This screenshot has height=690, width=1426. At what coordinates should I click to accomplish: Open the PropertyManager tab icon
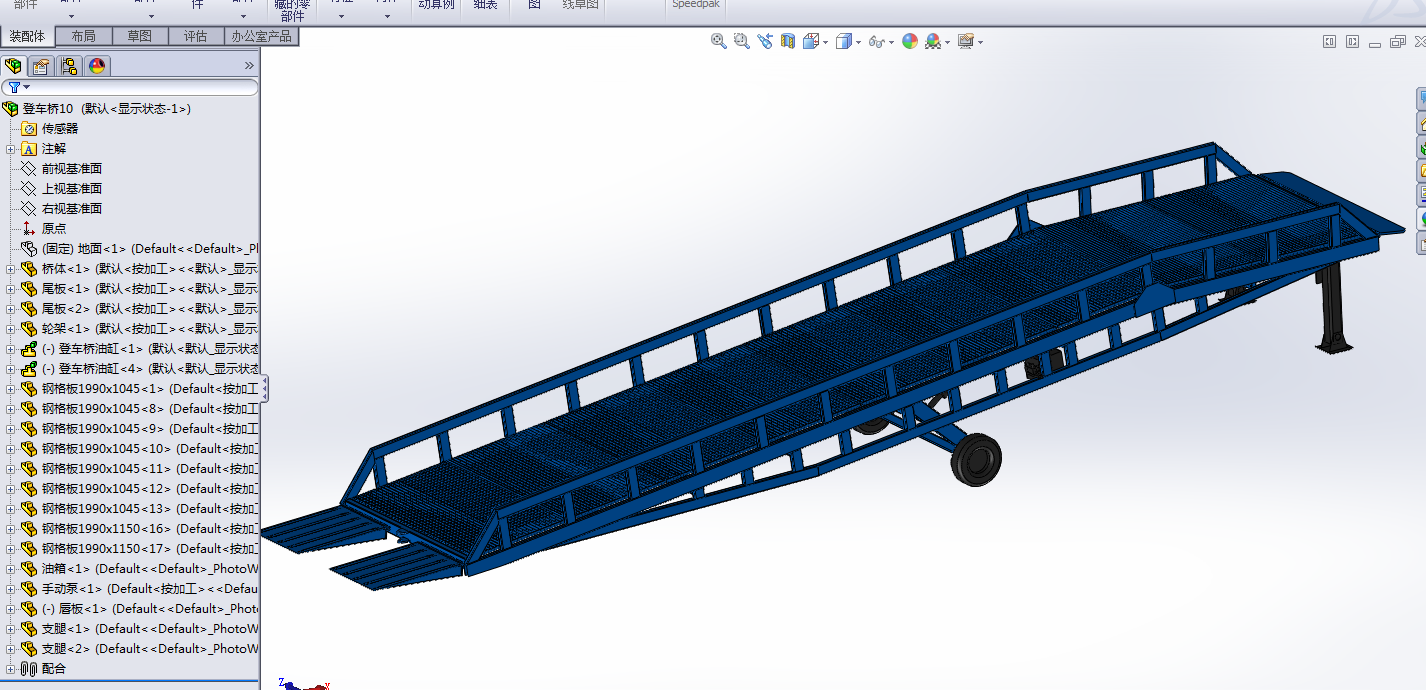(41, 66)
